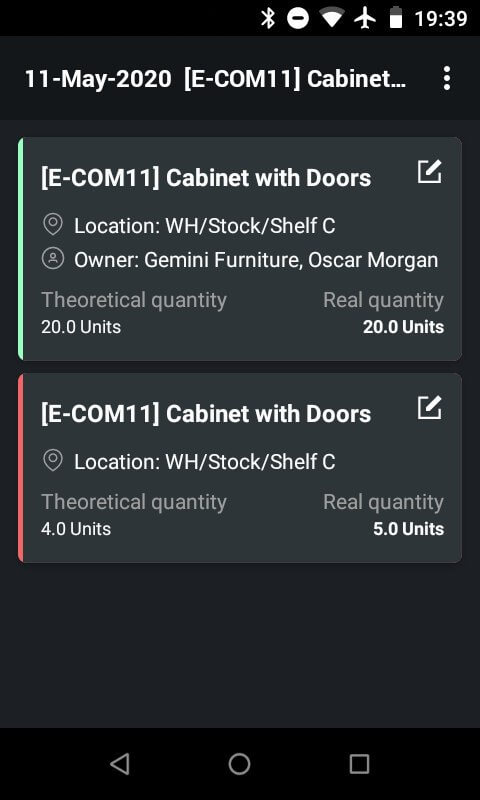
Task: Tap the airplane mode status icon
Action: [x=365, y=18]
